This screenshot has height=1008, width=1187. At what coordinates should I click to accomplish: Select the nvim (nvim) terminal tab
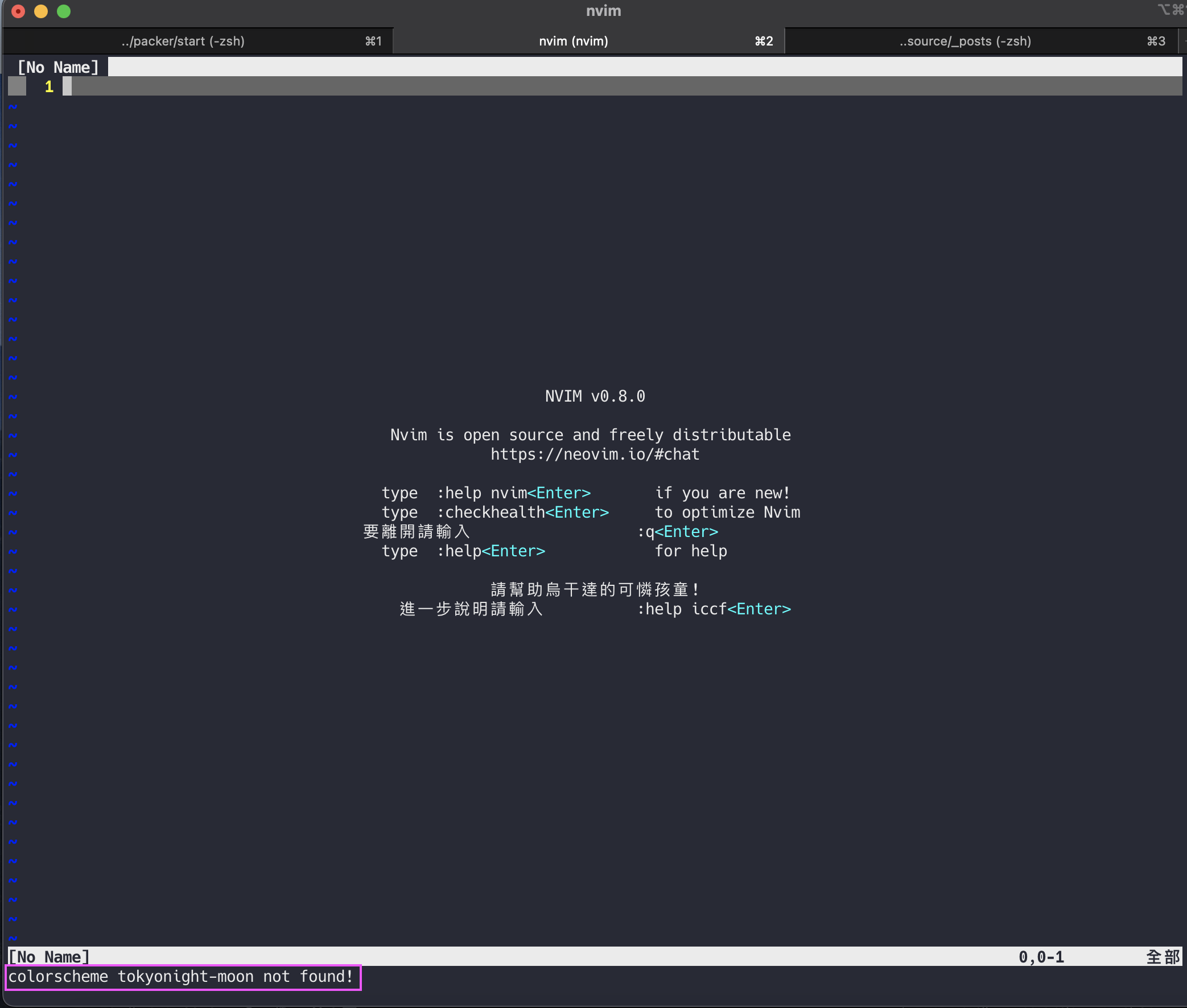tap(588, 41)
